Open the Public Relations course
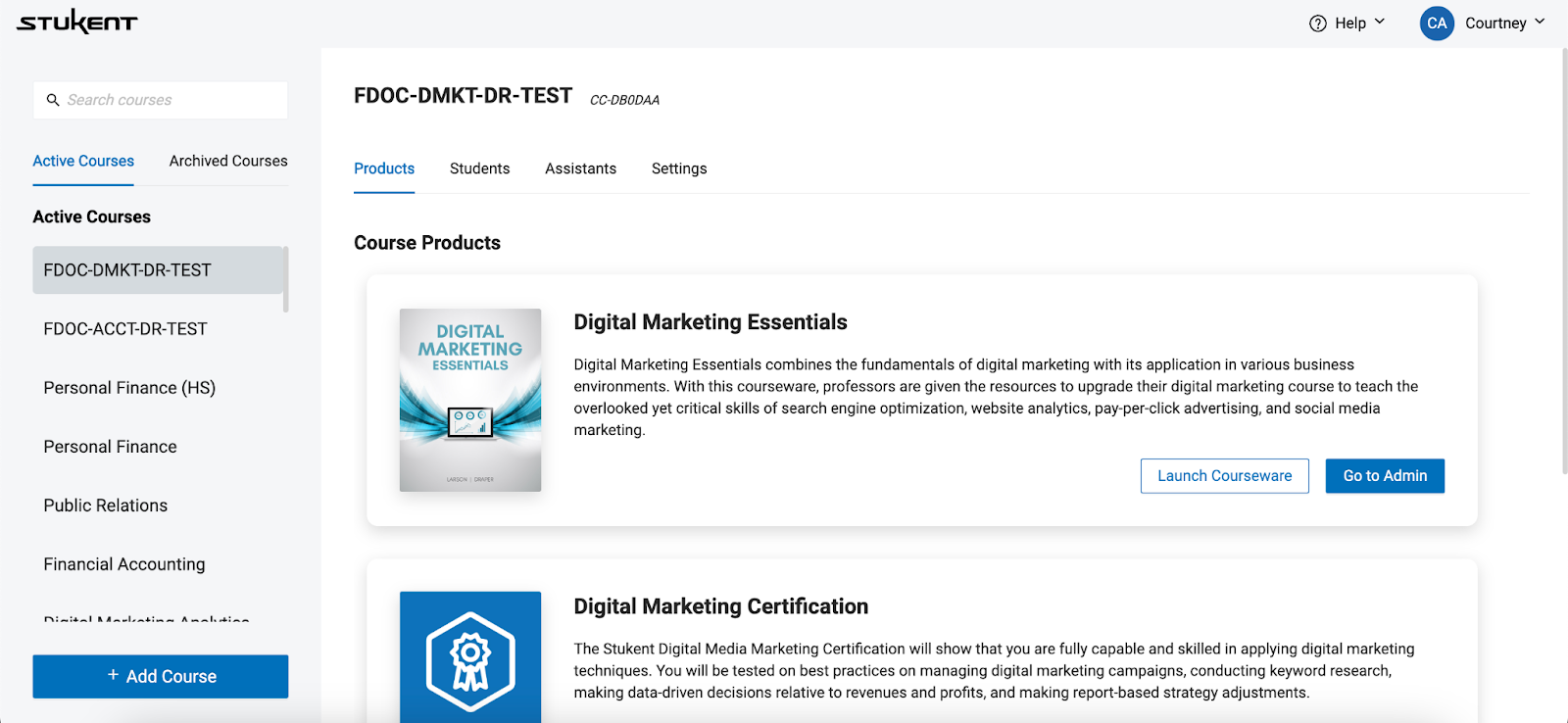Image resolution: width=1568 pixels, height=723 pixels. coord(106,506)
